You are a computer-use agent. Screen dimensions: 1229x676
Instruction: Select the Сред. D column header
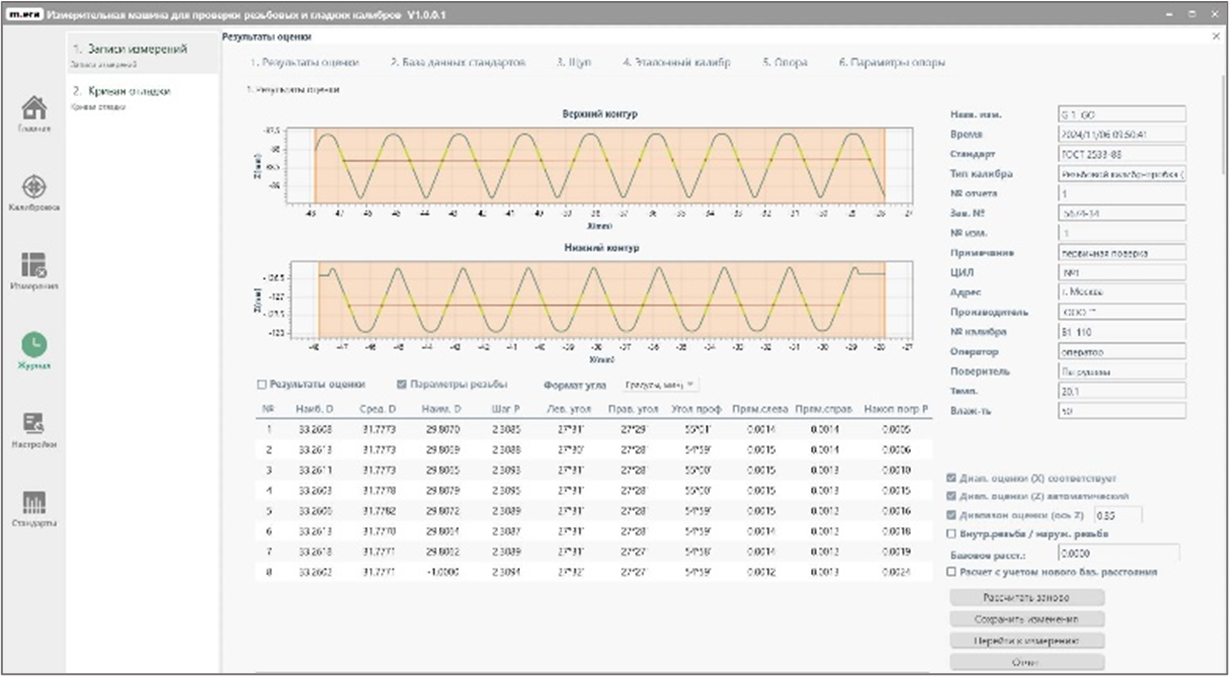pos(378,409)
